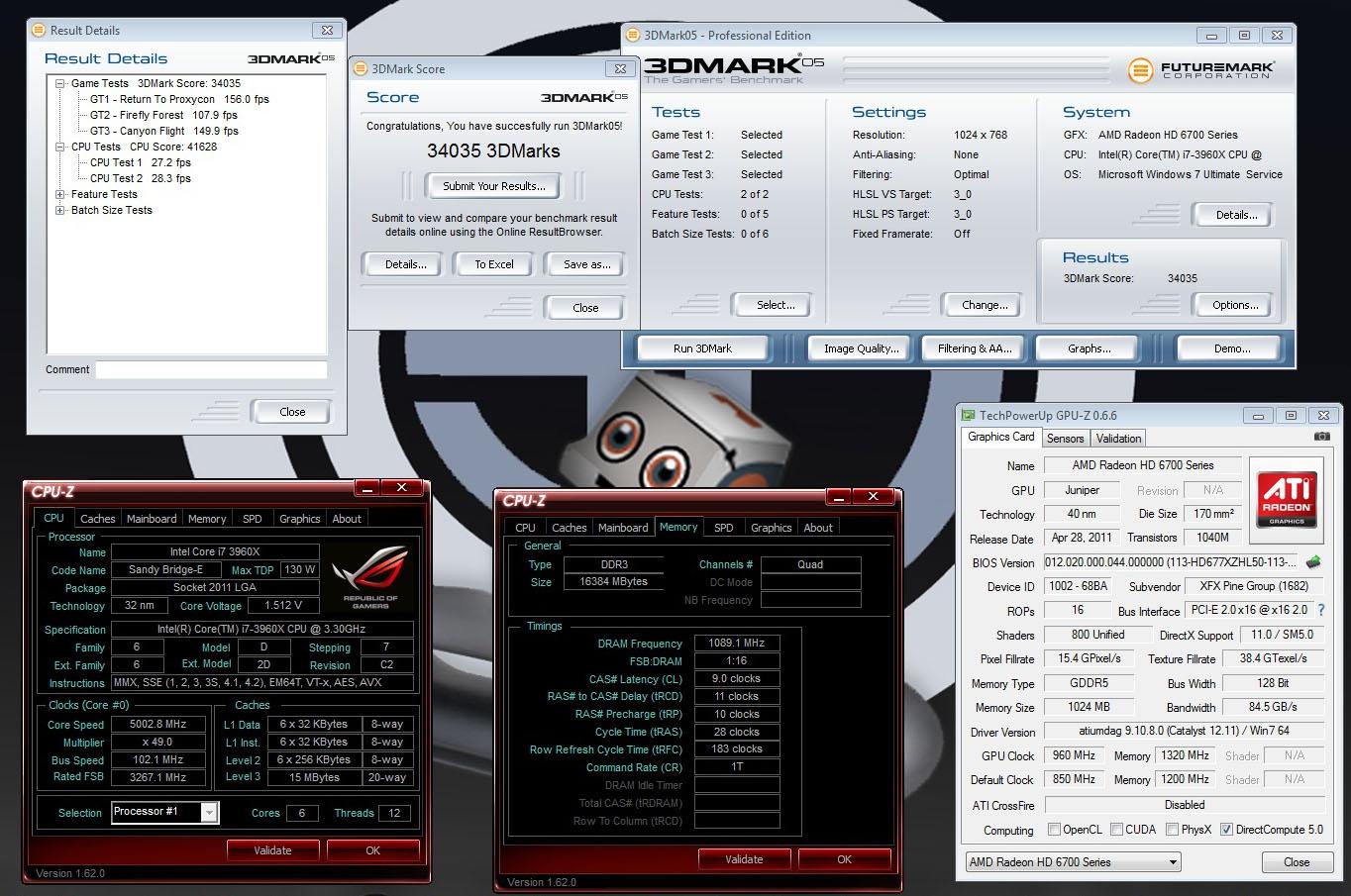This screenshot has width=1351, height=896.
Task: Click the 3DMark Score window title icon
Action: (x=360, y=69)
